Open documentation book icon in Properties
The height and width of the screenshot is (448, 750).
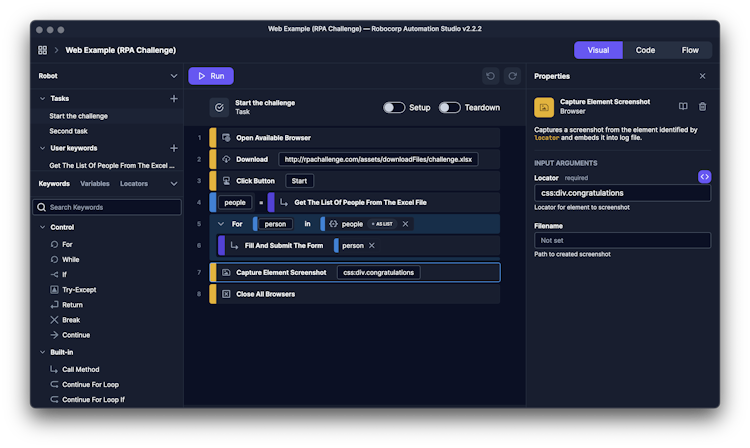click(683, 107)
